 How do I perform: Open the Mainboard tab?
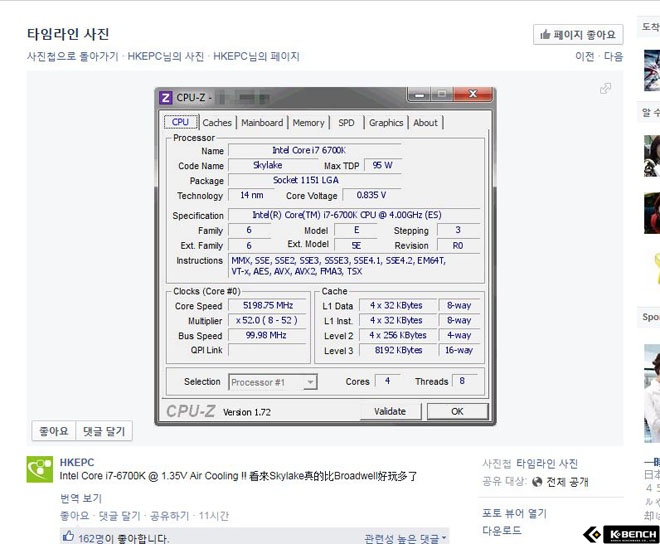coord(262,123)
